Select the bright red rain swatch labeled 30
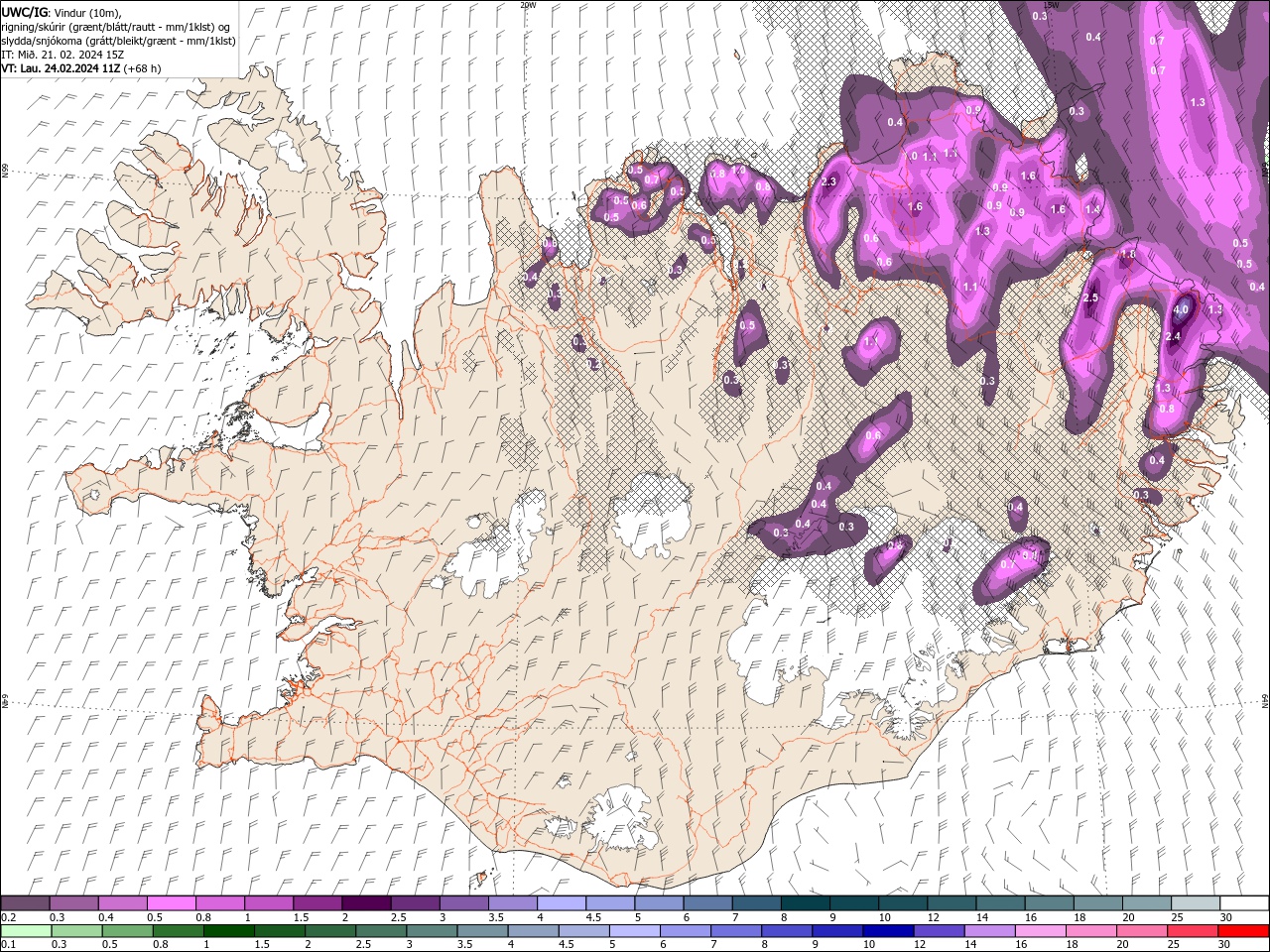Screen dimensions: 1270x952 [1244, 931]
